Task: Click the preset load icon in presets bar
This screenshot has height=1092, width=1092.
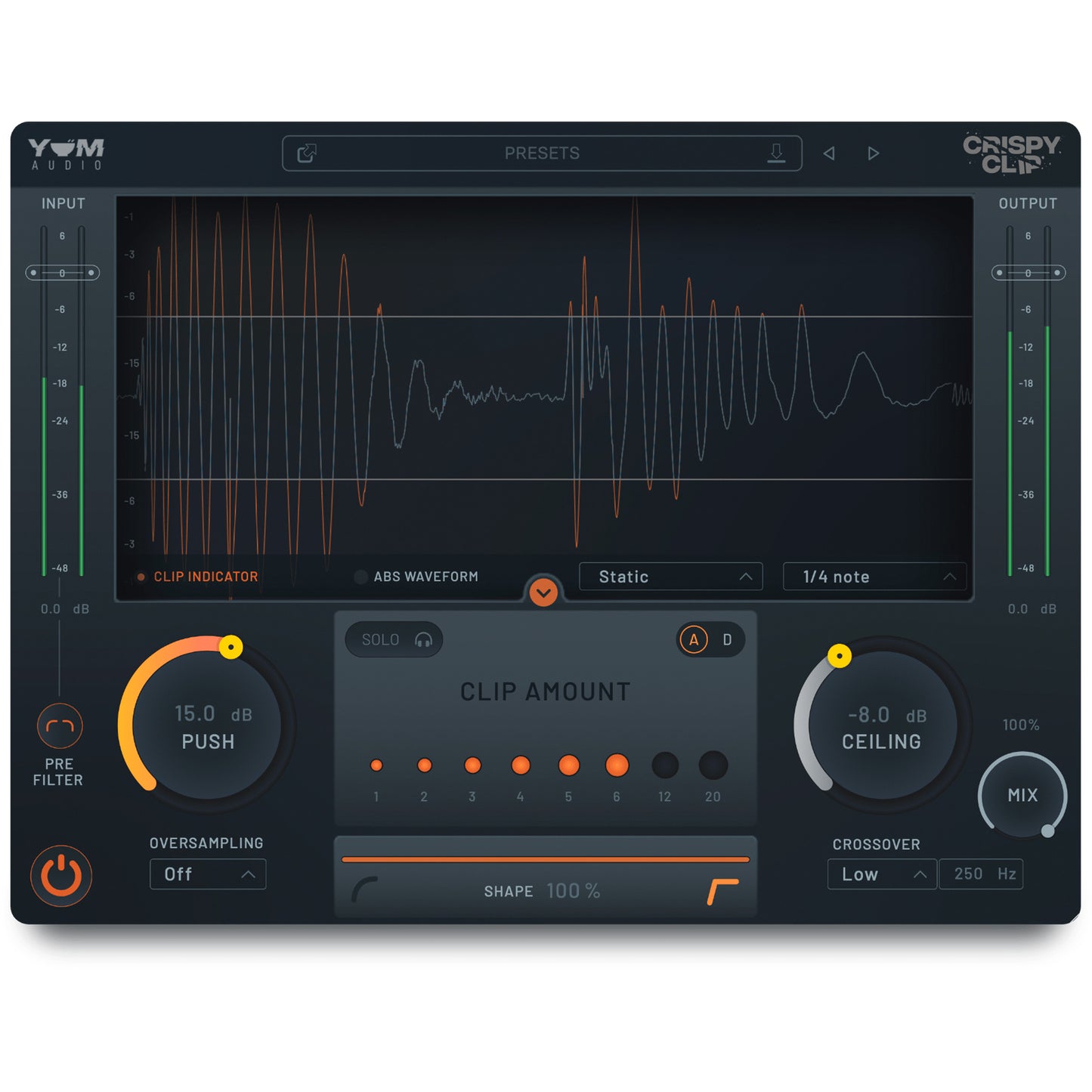Action: [x=307, y=153]
